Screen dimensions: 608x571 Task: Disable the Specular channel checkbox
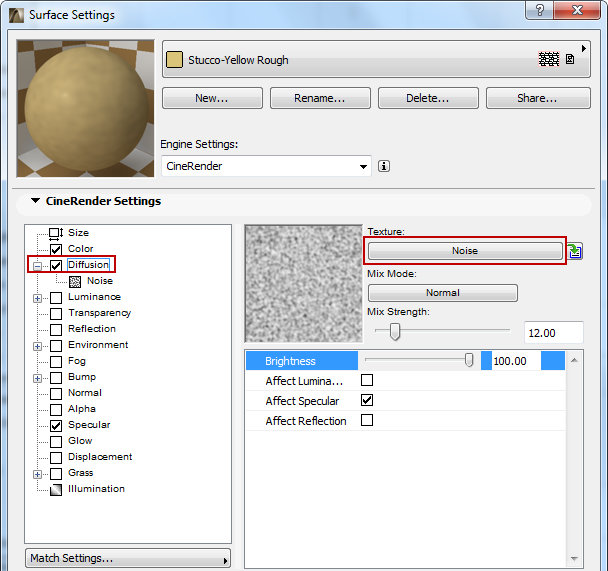56,426
